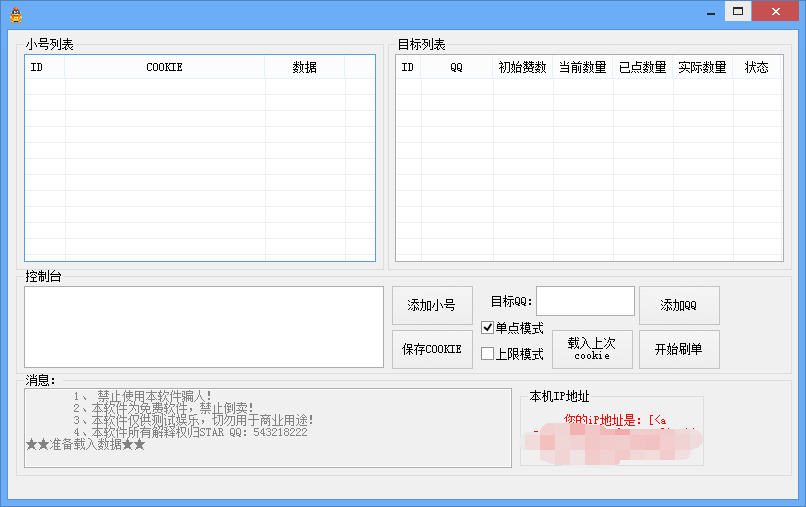Select ID column header in 目标列表
Viewport: 806px width, 507px height.
pos(408,67)
